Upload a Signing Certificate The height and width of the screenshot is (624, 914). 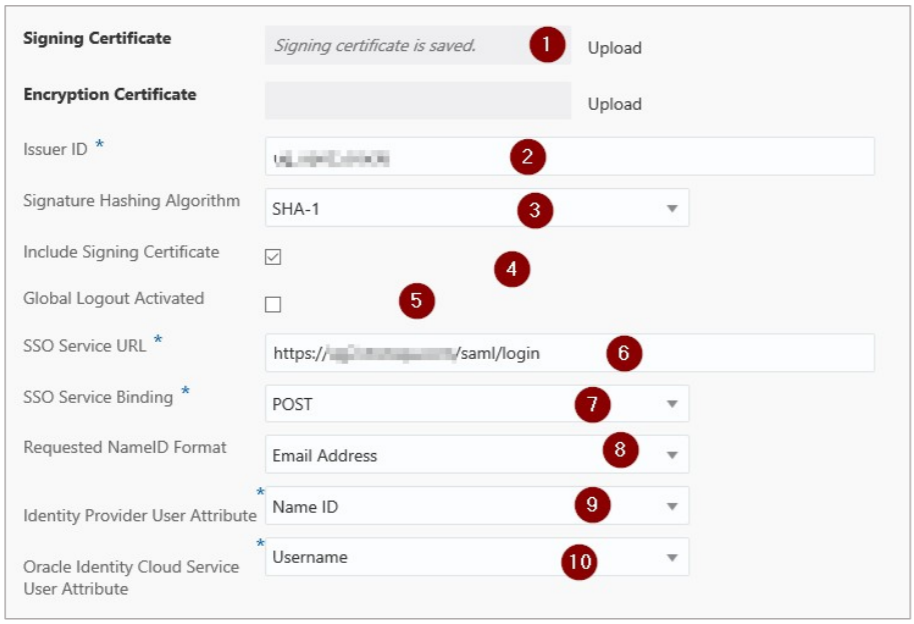[614, 48]
